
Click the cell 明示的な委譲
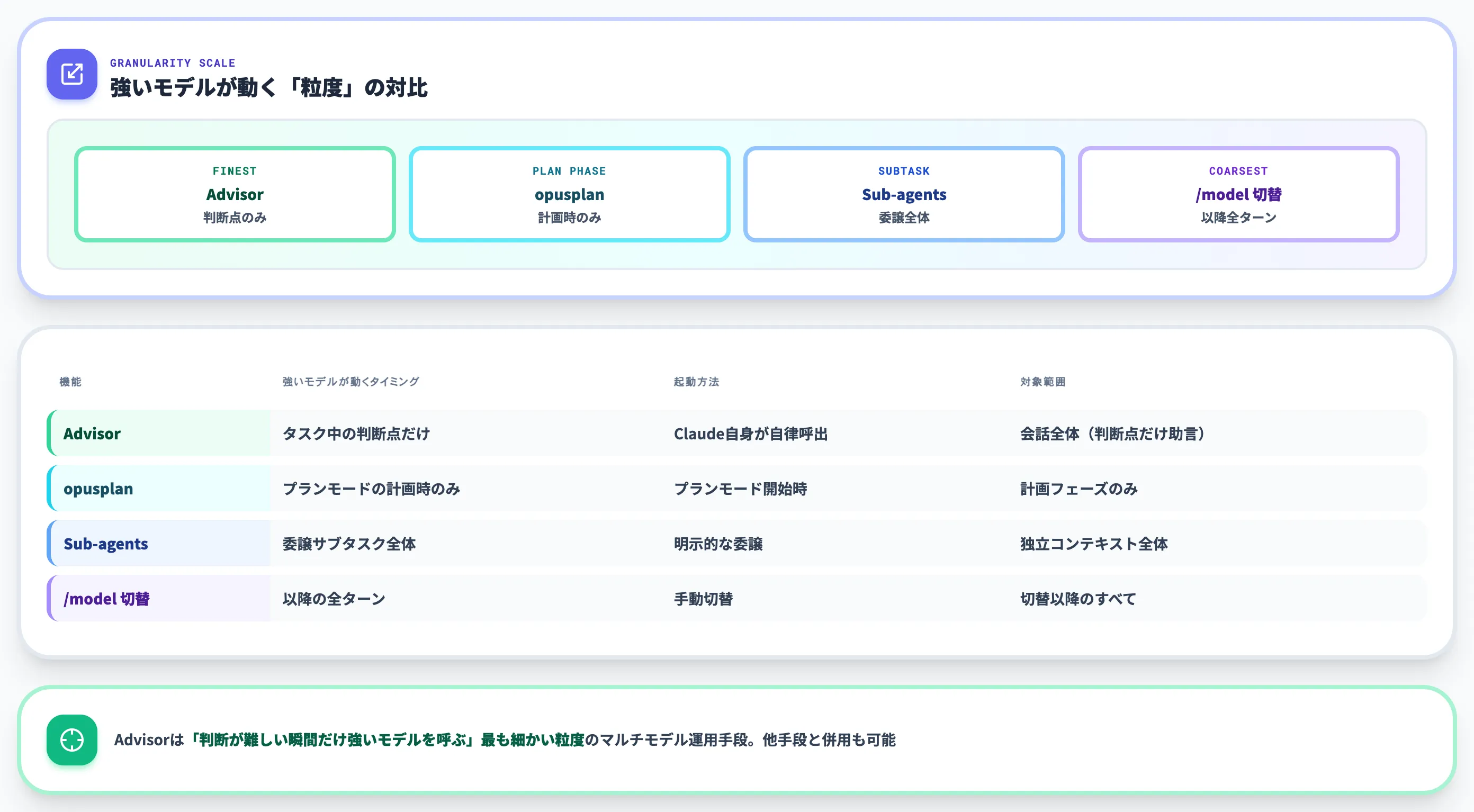coord(718,543)
